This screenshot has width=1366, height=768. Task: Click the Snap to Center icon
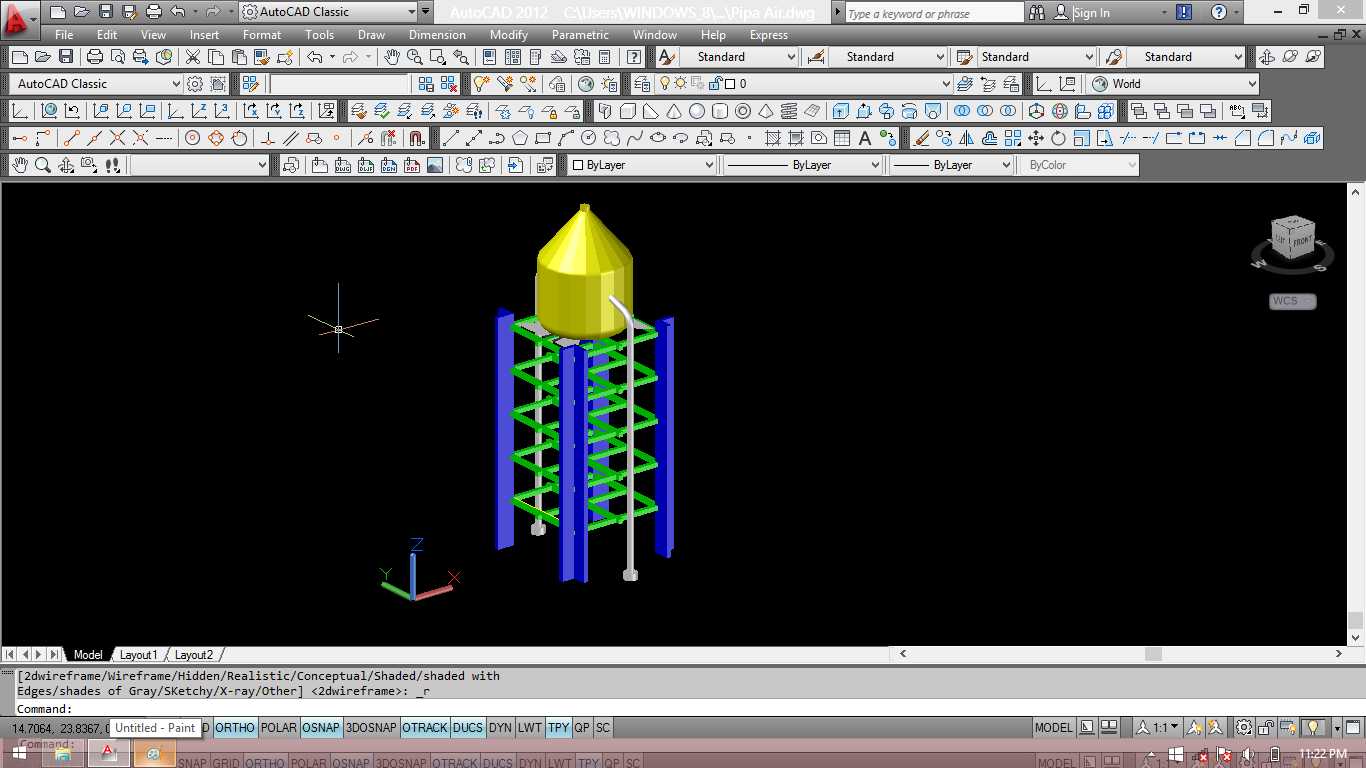point(193,138)
